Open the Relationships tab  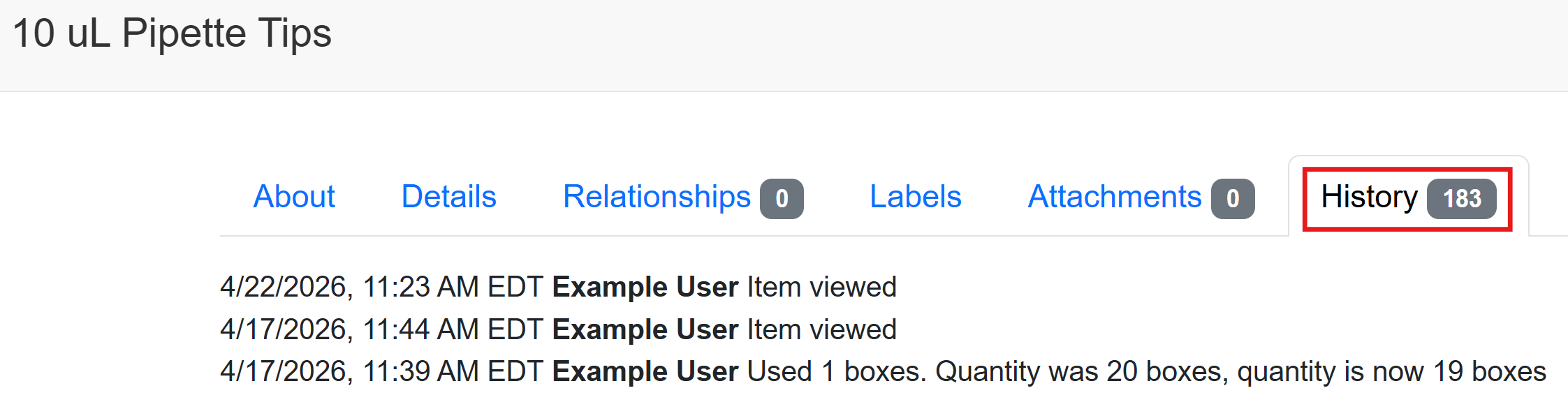pyautogui.click(x=657, y=197)
